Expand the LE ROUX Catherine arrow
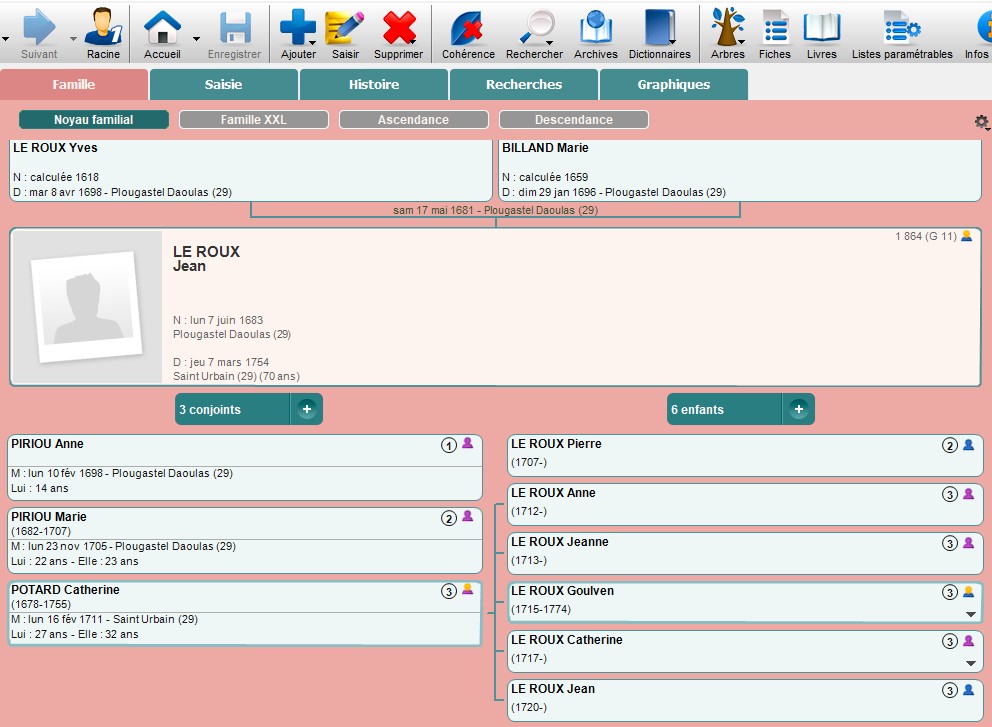Screen dimensions: 992x727 pyautogui.click(x=969, y=663)
